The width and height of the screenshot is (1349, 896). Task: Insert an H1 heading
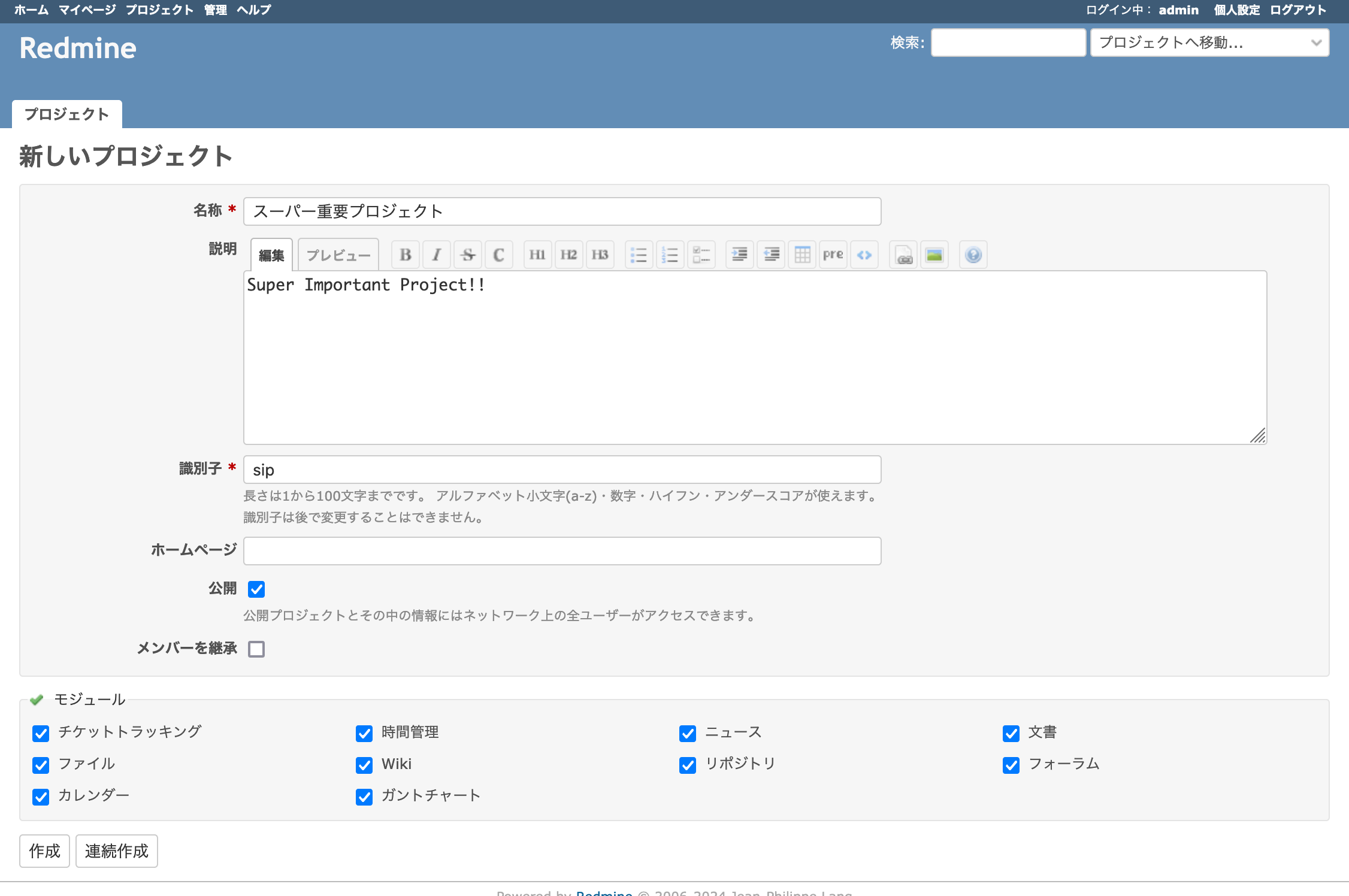[537, 254]
